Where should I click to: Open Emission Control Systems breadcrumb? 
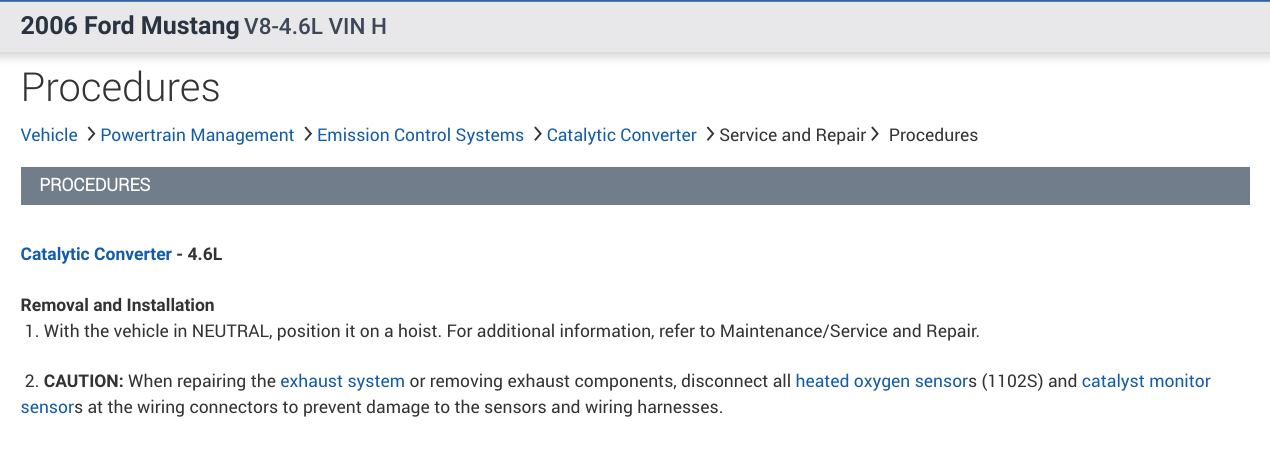(x=420, y=135)
